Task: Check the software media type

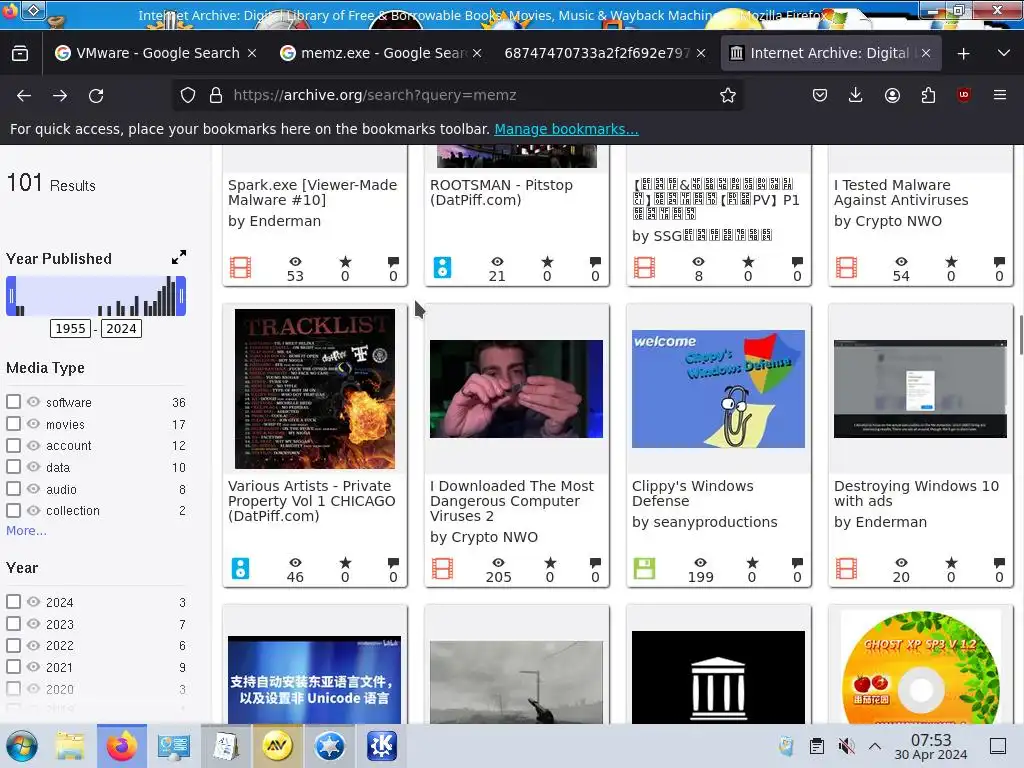Action: point(13,402)
